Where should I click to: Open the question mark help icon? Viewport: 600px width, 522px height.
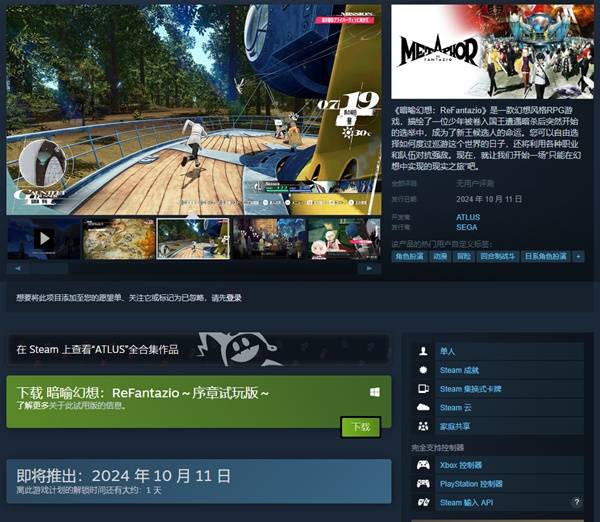(x=577, y=502)
